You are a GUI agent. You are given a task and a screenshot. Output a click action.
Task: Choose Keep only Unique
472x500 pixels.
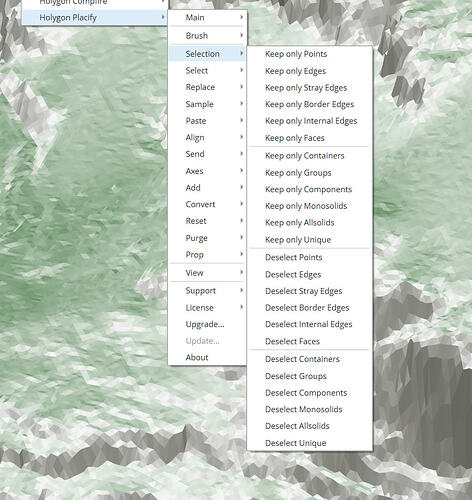[309, 240]
